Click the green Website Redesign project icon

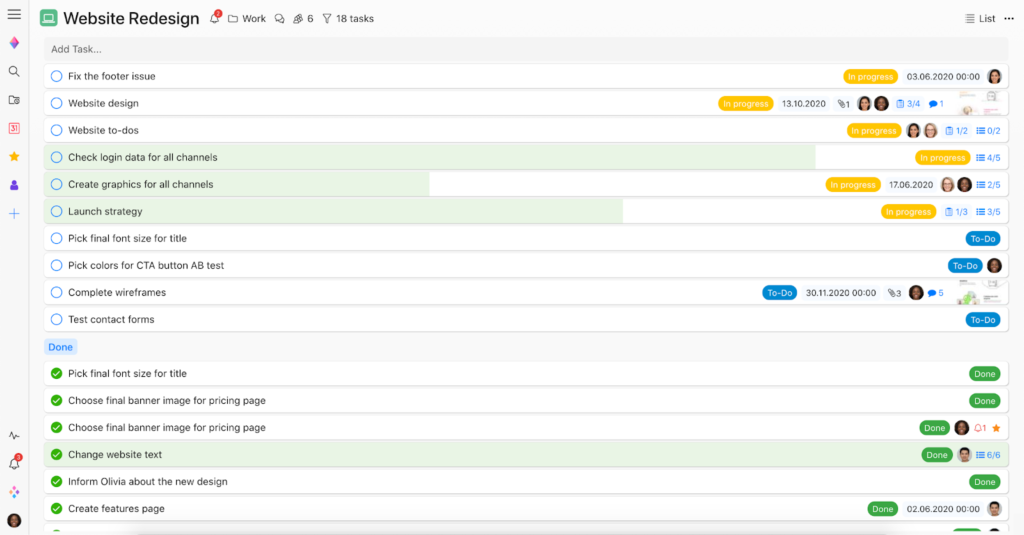coord(48,18)
